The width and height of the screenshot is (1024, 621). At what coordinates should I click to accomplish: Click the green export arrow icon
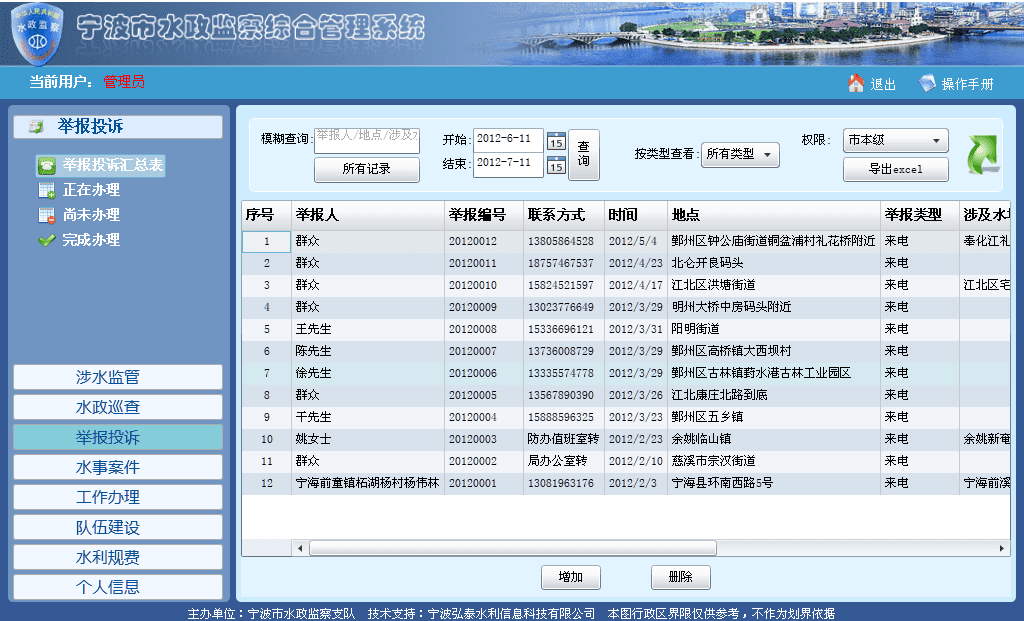coord(983,155)
